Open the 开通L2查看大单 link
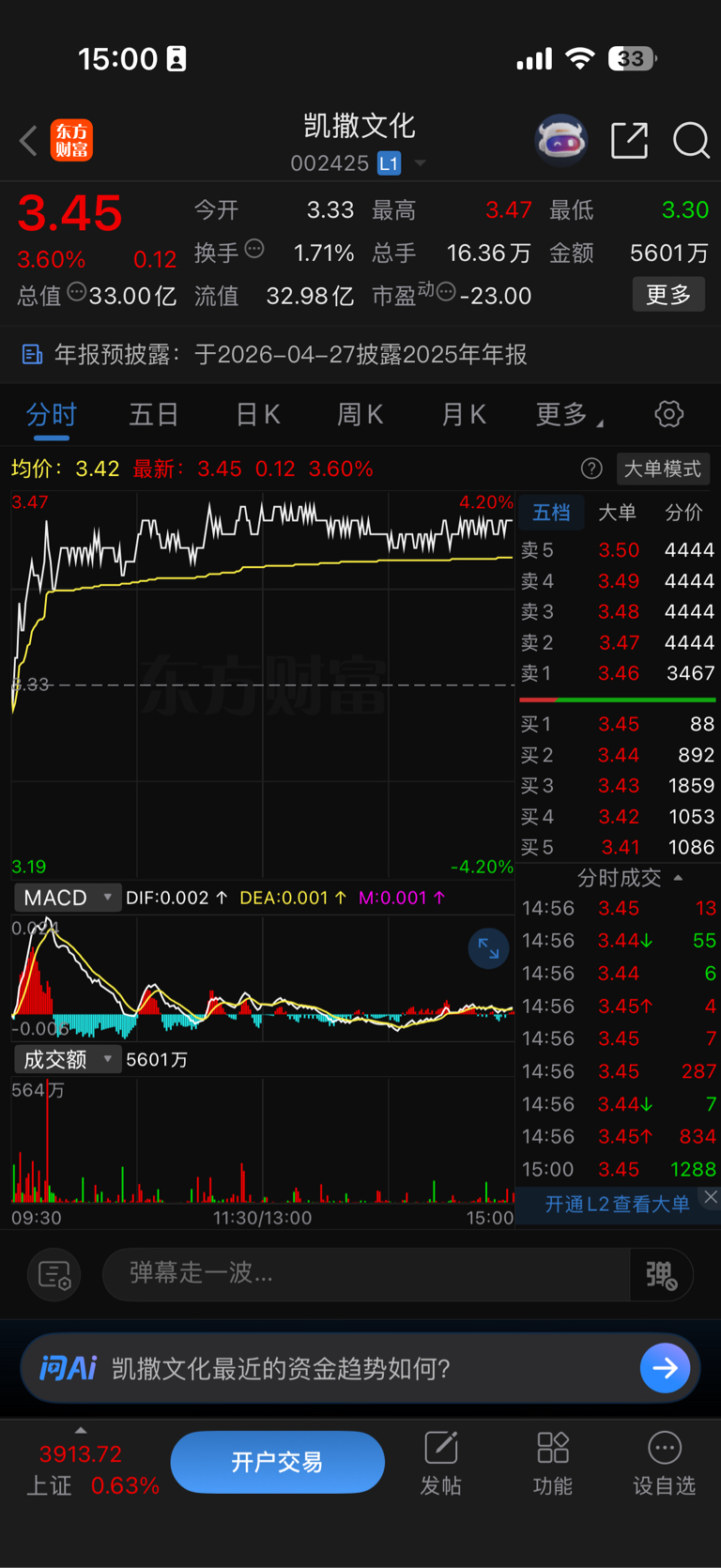 point(617,1204)
